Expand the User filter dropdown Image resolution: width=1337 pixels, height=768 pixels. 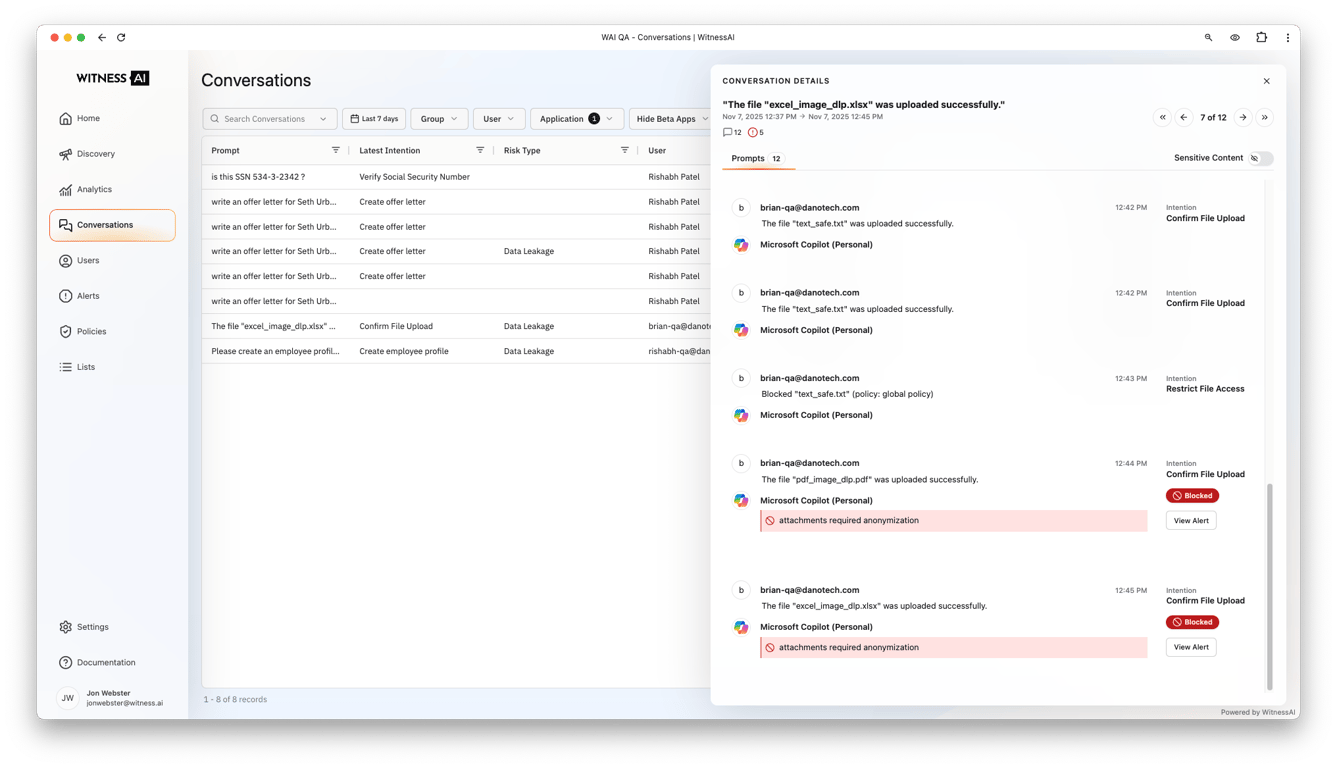(499, 119)
